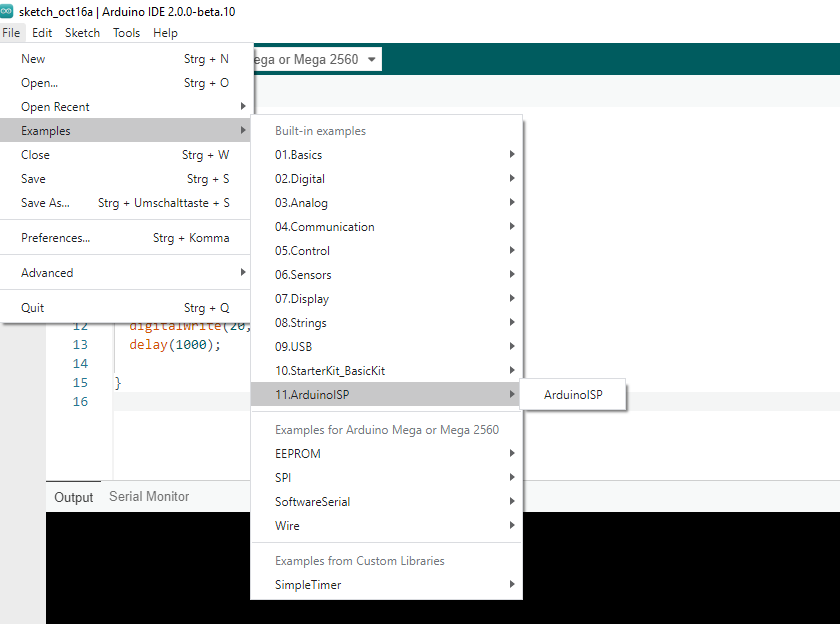Expand the EEPROM library examples
Screen dimensions: 840x624
point(386,454)
